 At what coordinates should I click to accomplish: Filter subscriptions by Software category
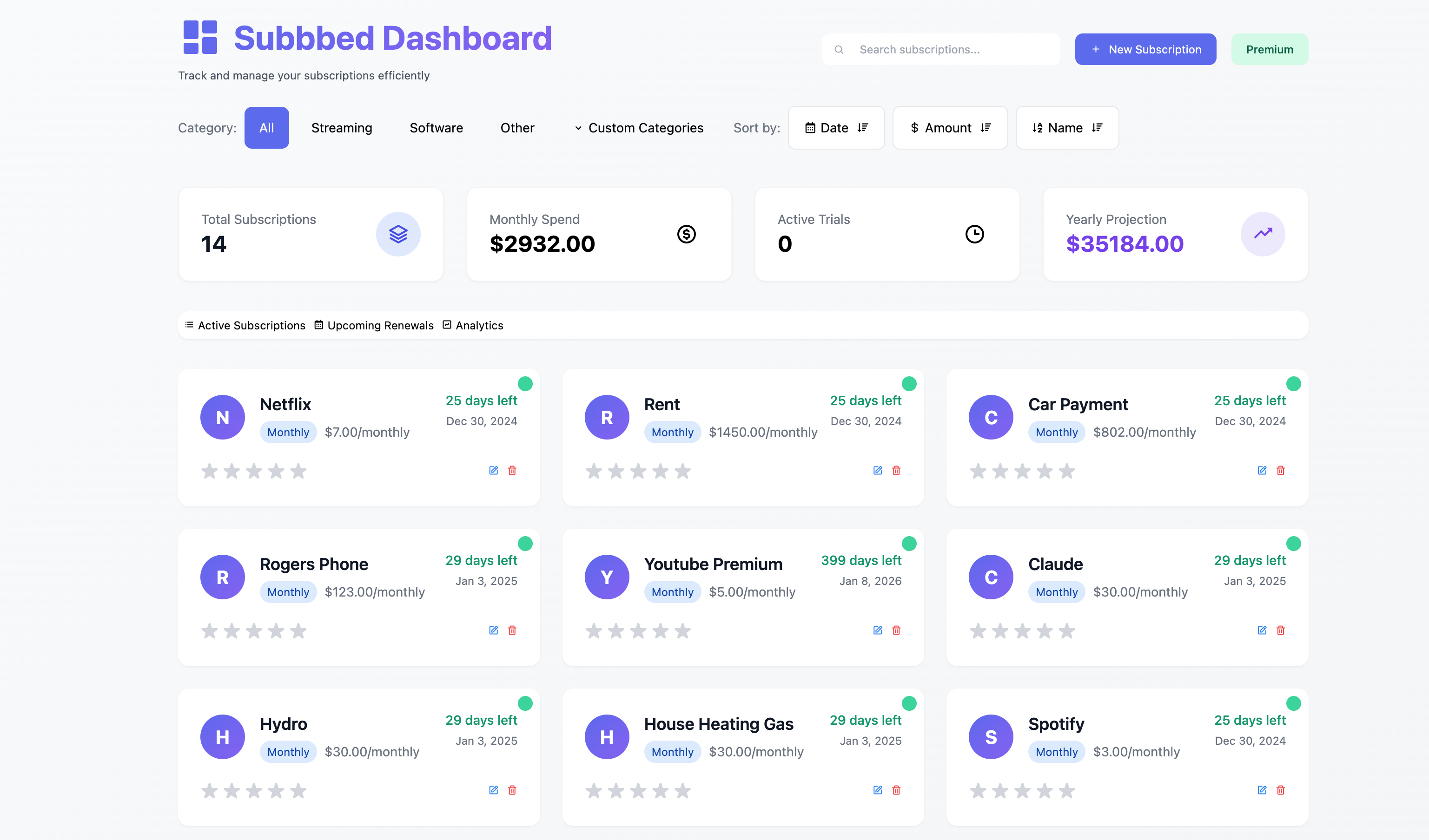coord(436,128)
